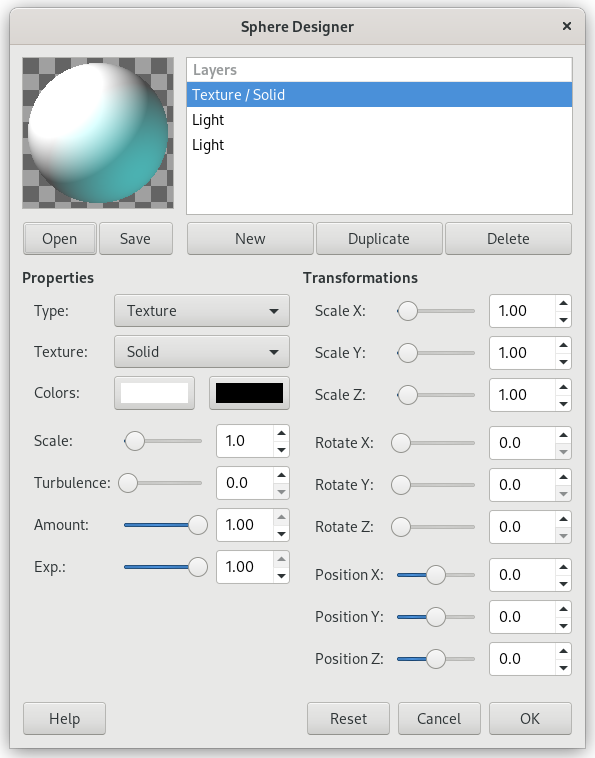Click the Turbulence value field
The width and height of the screenshot is (595, 758).
point(245,483)
